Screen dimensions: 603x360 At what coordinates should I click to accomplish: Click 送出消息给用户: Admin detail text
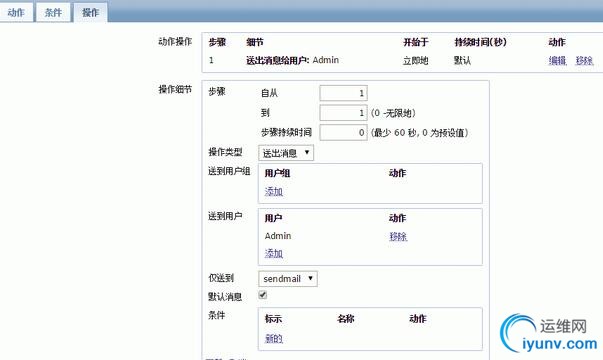coord(293,60)
